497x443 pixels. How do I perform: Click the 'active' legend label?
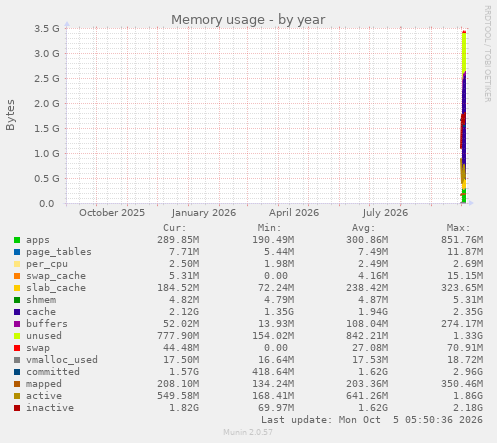click(x=44, y=396)
